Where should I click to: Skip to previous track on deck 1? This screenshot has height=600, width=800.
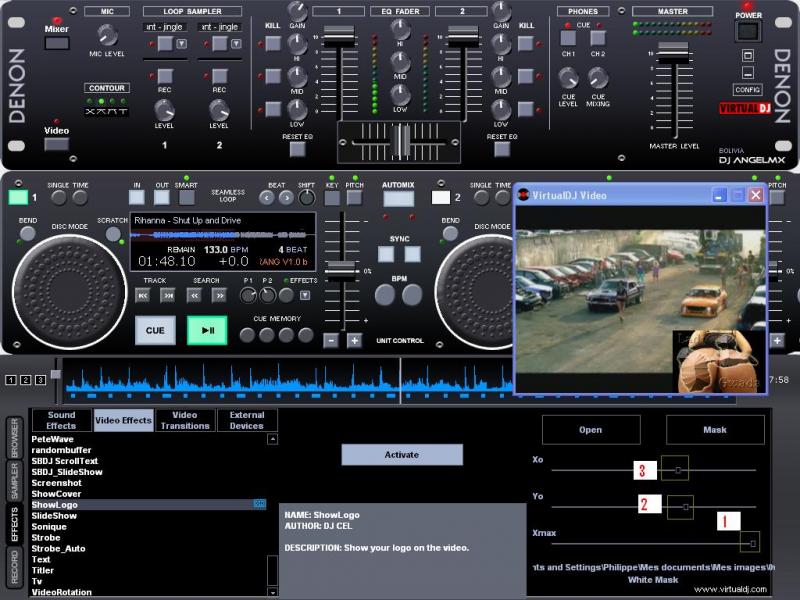[x=143, y=296]
